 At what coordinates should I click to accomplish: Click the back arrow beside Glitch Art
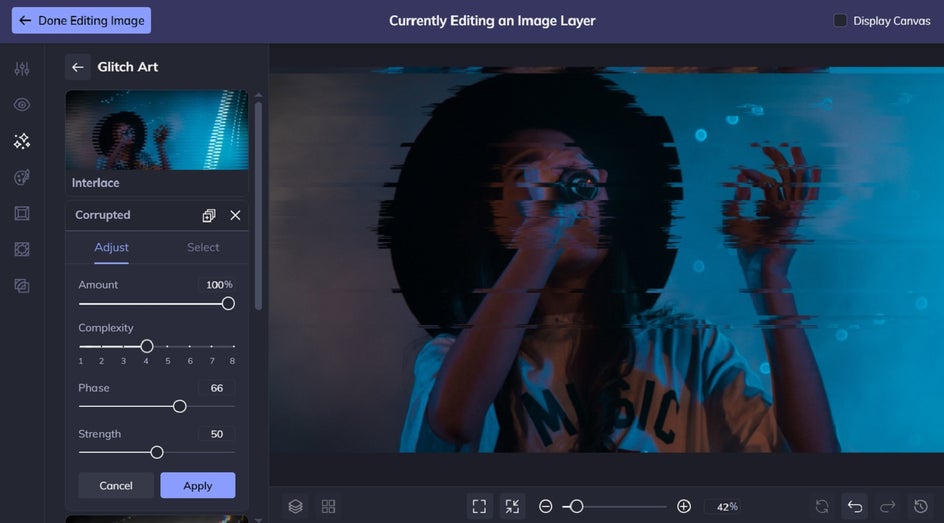77,67
